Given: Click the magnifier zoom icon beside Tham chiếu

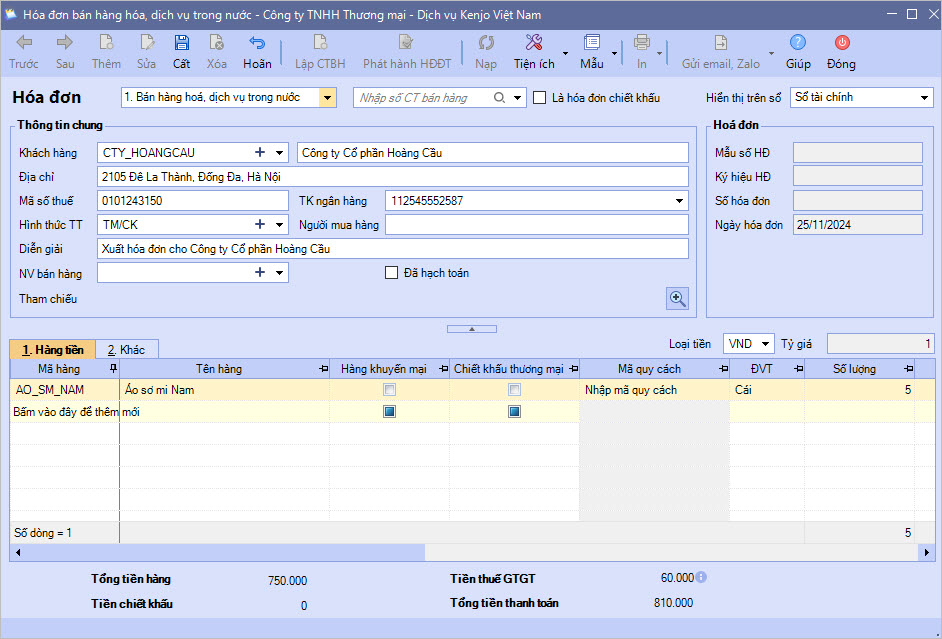Looking at the screenshot, I should click(x=678, y=298).
